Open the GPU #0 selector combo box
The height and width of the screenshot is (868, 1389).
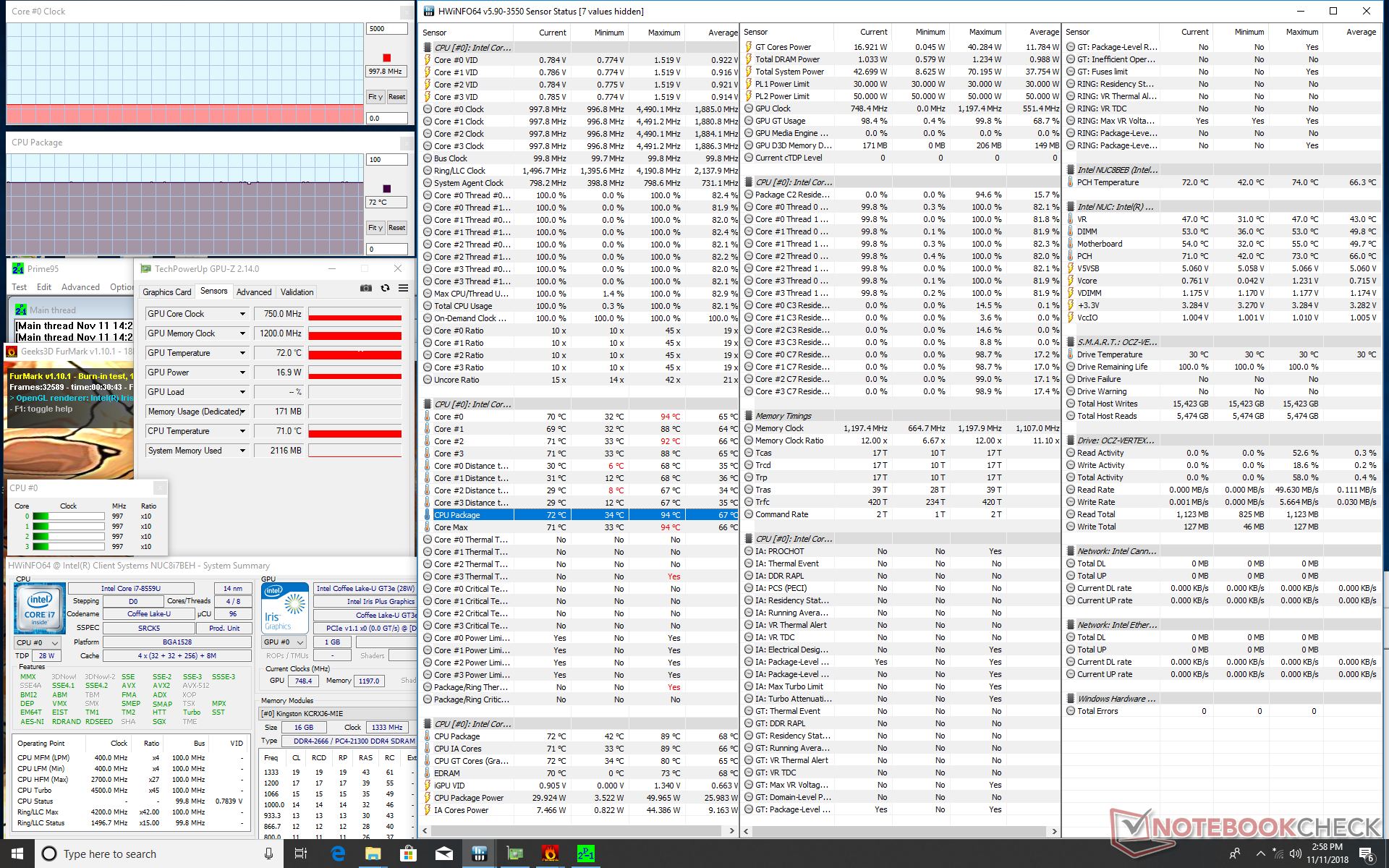point(284,642)
